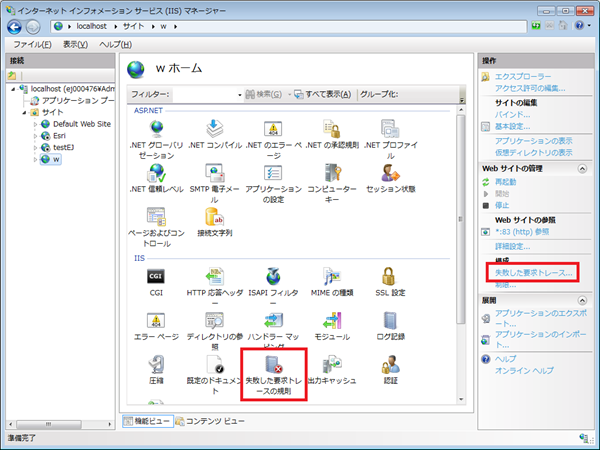This screenshot has height=450, width=600.
Task: Open 既定のドキュメント feature
Action: (x=215, y=375)
